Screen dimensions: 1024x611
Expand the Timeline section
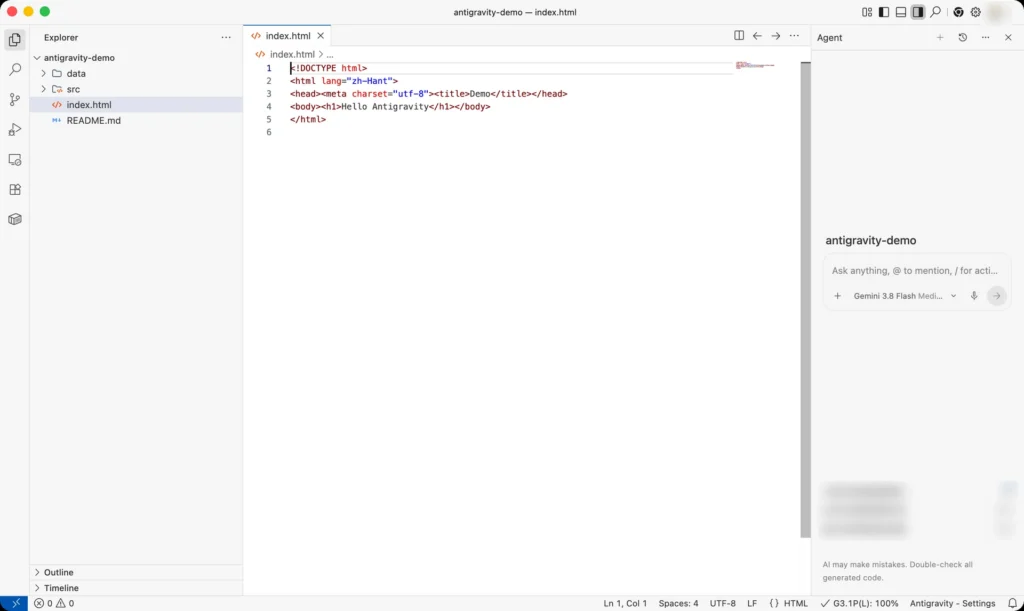(37, 588)
